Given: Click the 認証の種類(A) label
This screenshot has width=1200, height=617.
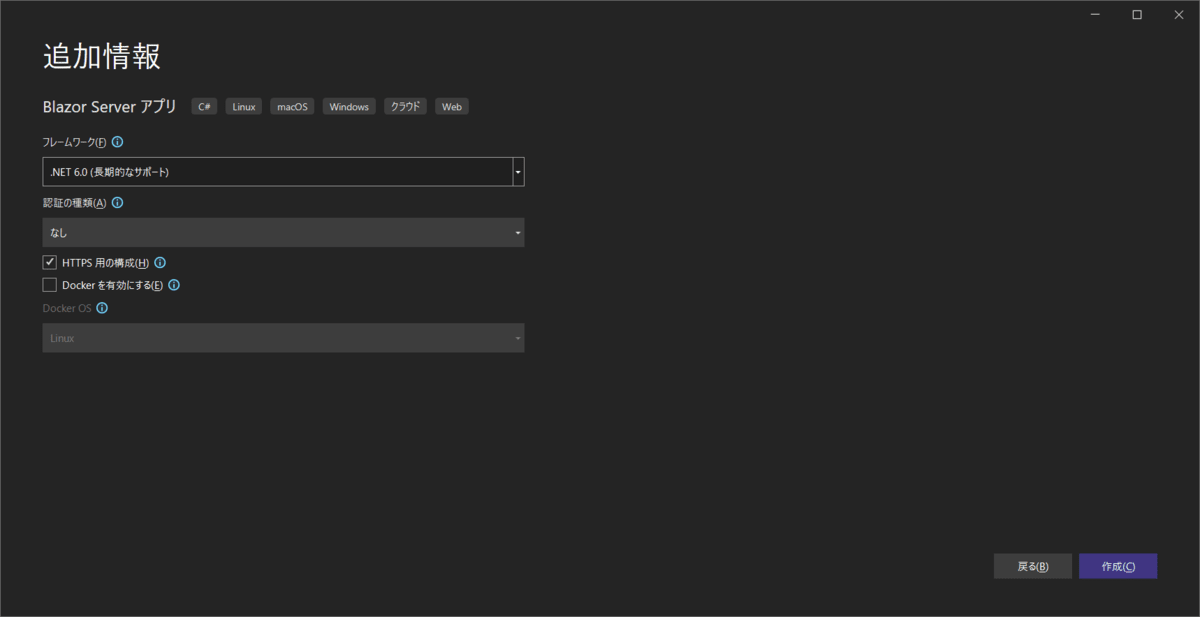Looking at the screenshot, I should point(74,202).
